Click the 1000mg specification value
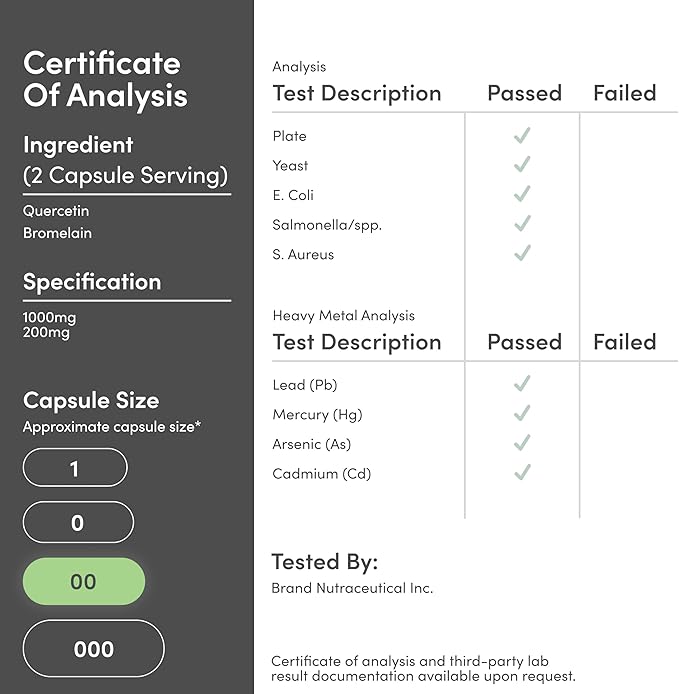 [x=50, y=317]
